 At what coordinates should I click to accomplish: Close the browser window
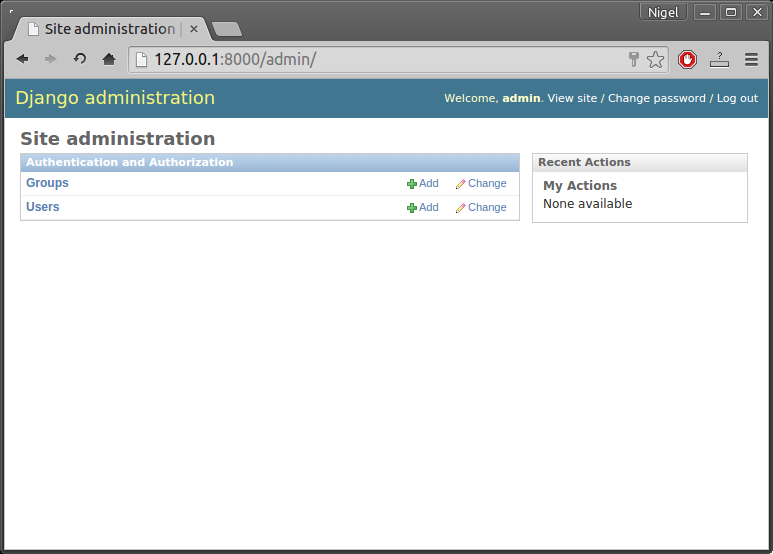(757, 12)
